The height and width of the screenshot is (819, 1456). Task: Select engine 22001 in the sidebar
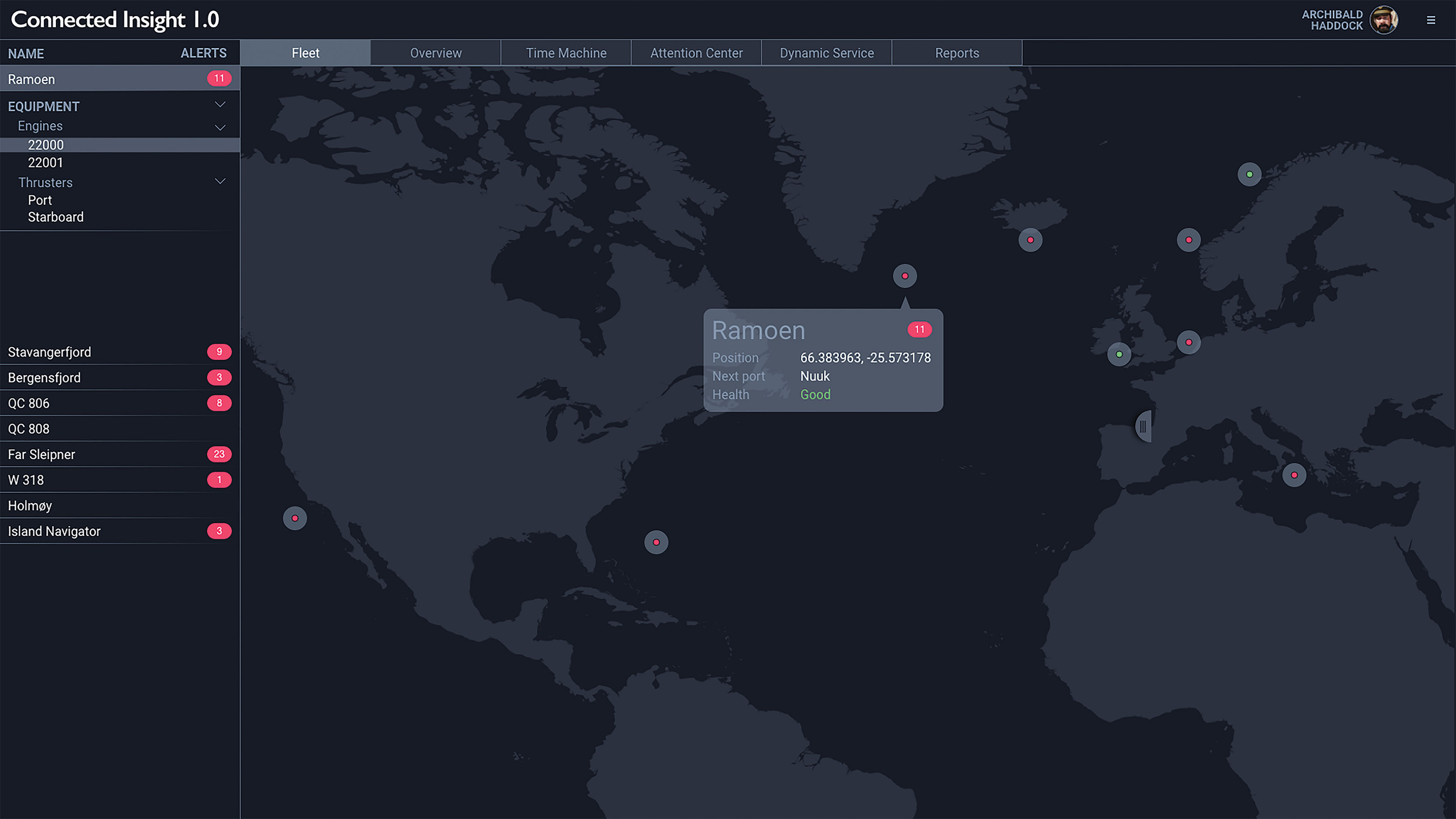point(45,163)
